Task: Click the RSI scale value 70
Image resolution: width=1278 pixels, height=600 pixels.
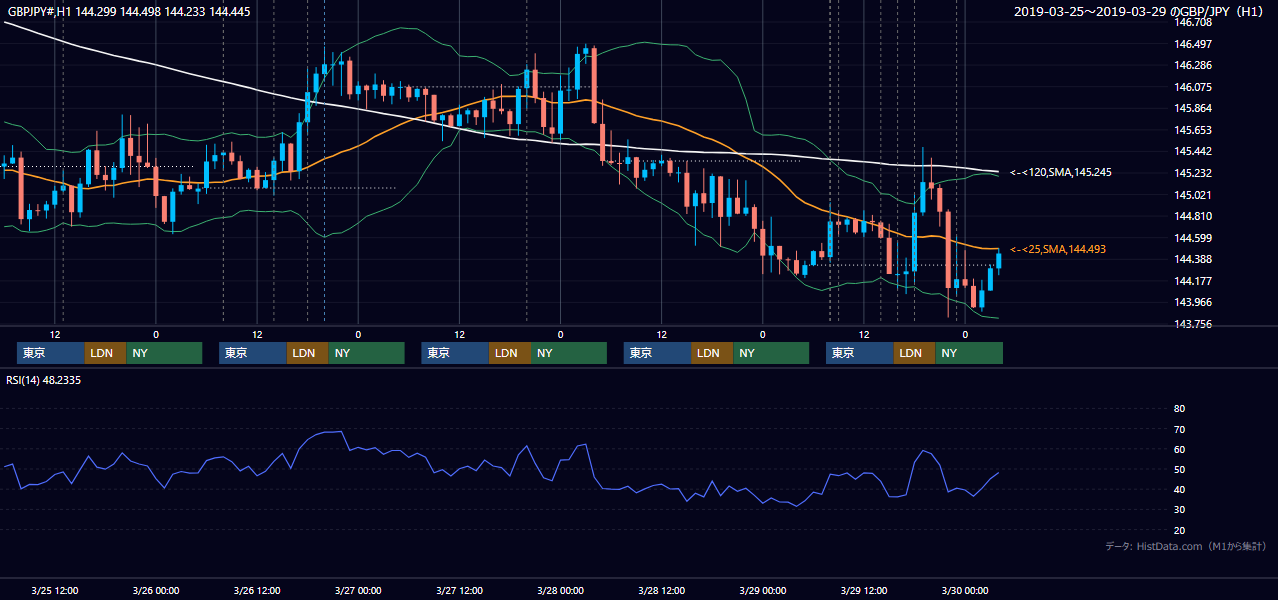Action: click(x=1179, y=429)
